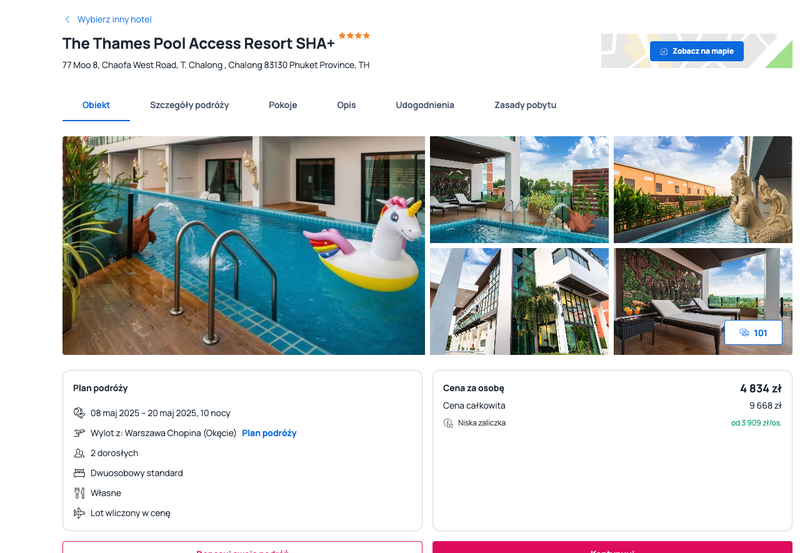Screen dimensions: 800x553
Task: Click the Wybierz inny hotel link
Action: click(x=114, y=19)
